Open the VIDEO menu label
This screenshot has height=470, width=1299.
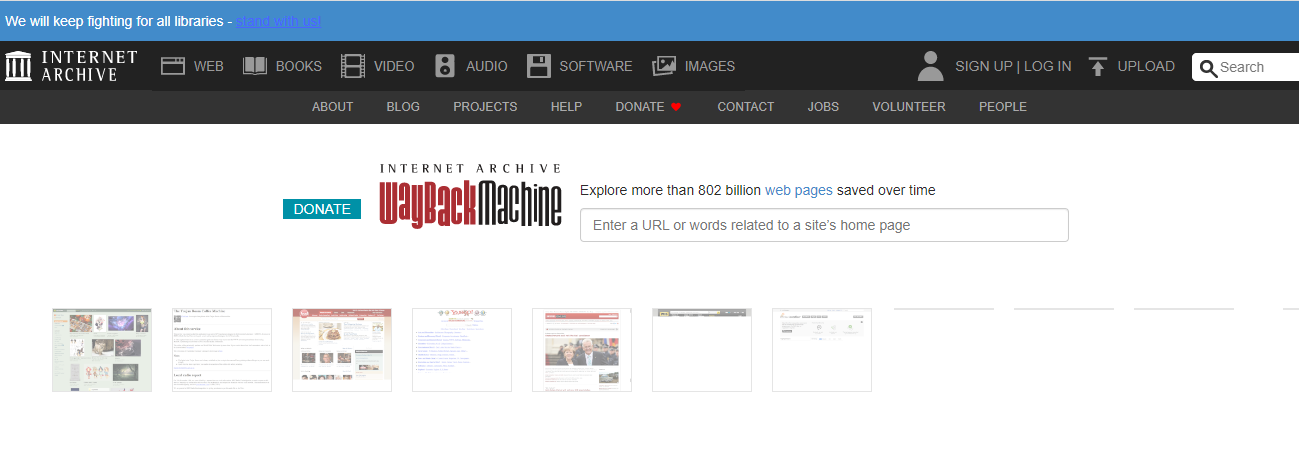tap(394, 66)
